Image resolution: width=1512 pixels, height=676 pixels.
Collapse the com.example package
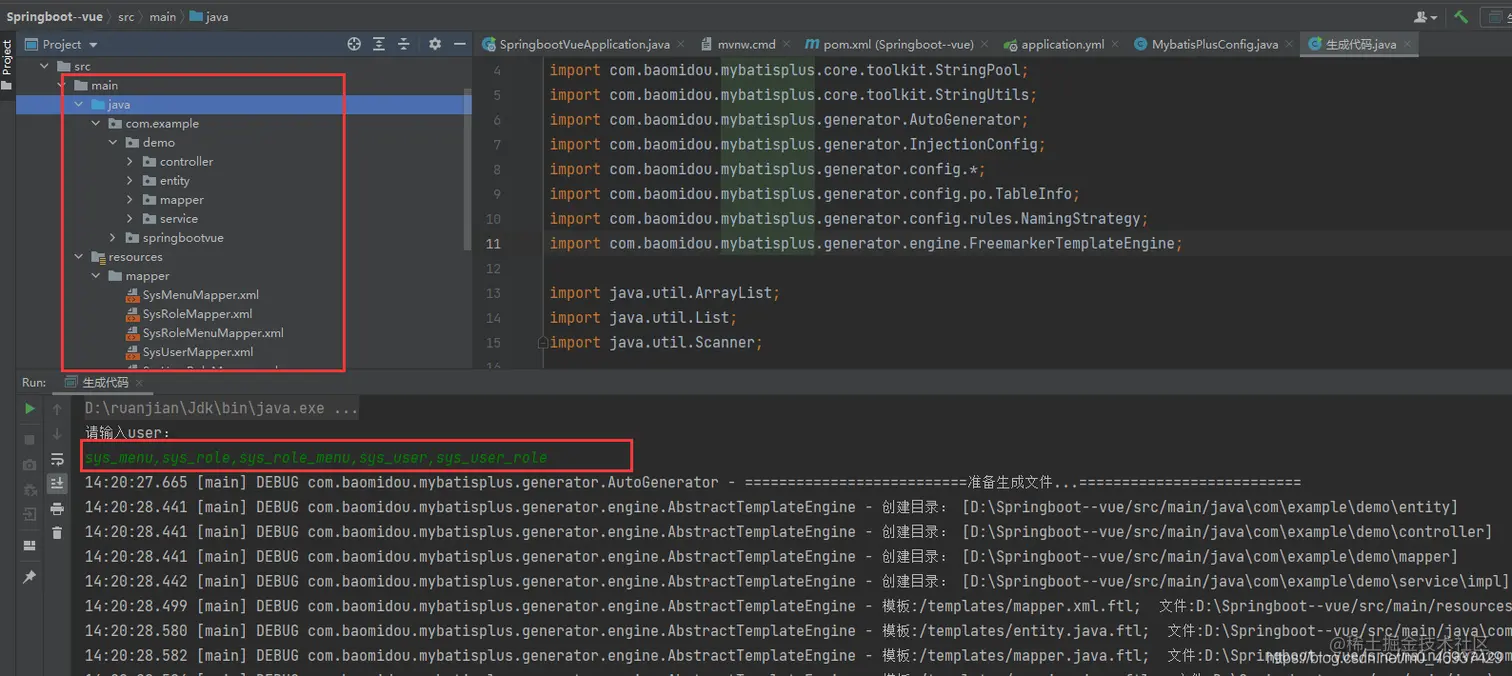[x=96, y=123]
